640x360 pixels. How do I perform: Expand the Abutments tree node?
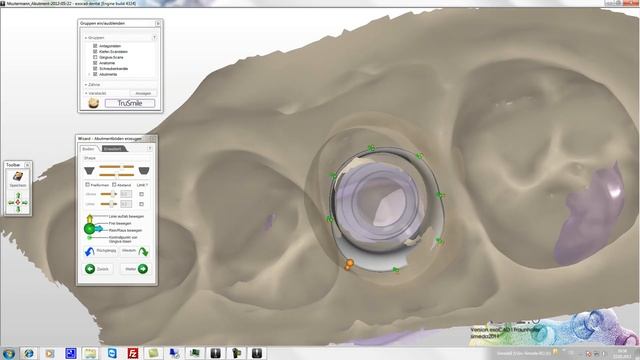coord(89,74)
